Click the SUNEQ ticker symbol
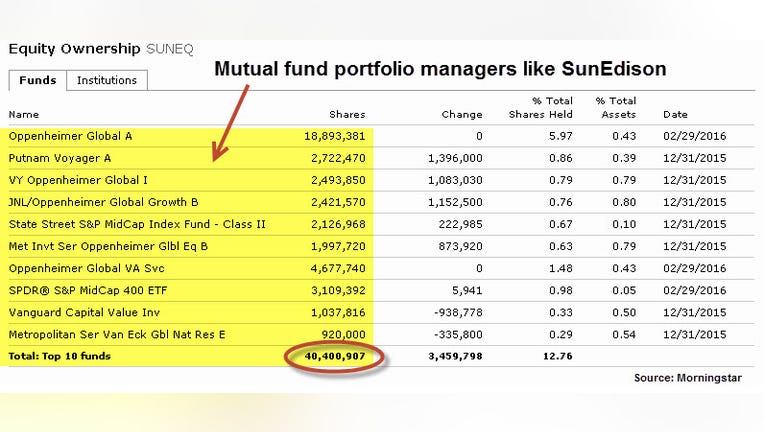The height and width of the screenshot is (432, 764). point(170,49)
